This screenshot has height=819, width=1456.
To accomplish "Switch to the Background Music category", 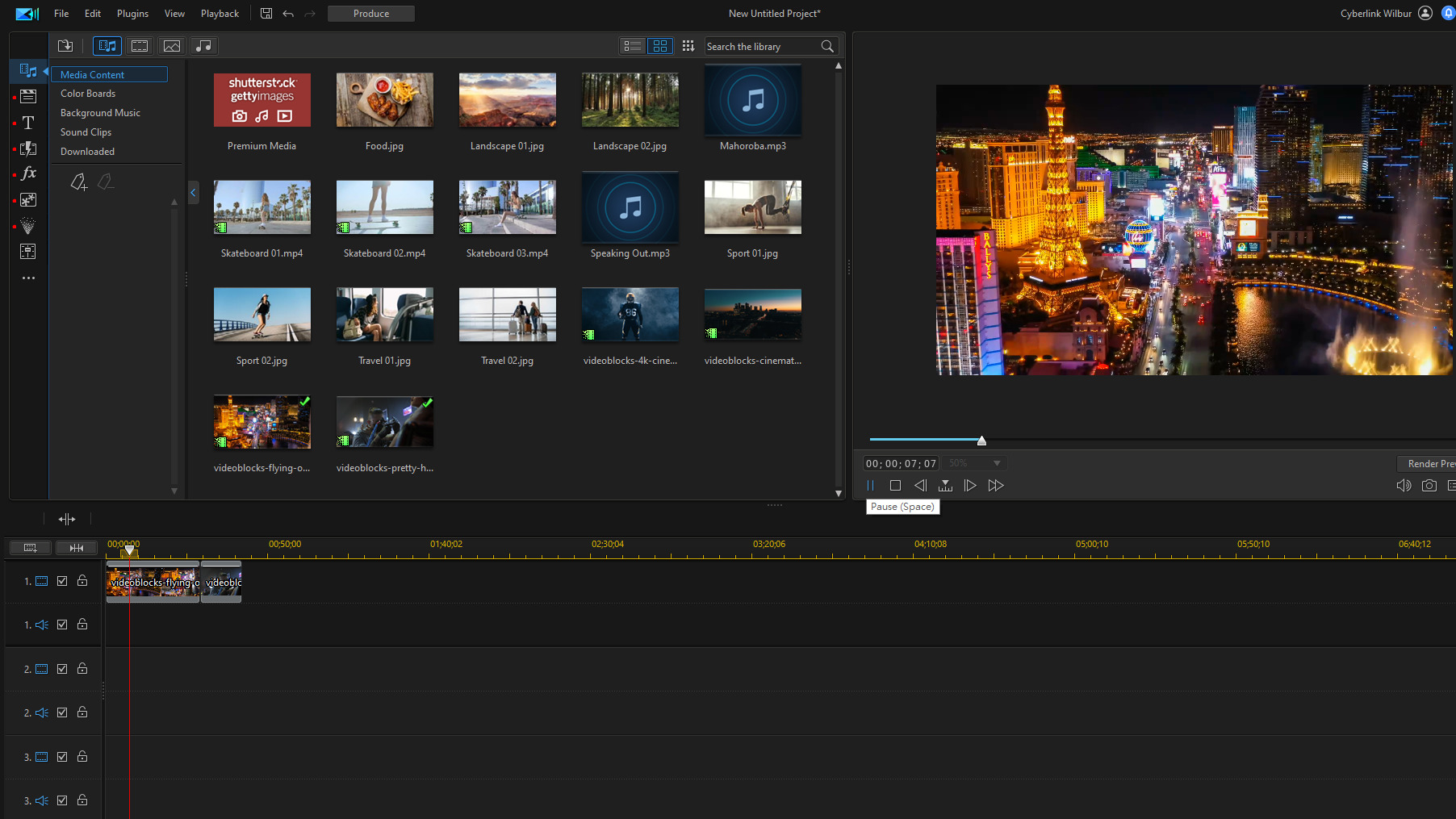I will (99, 112).
